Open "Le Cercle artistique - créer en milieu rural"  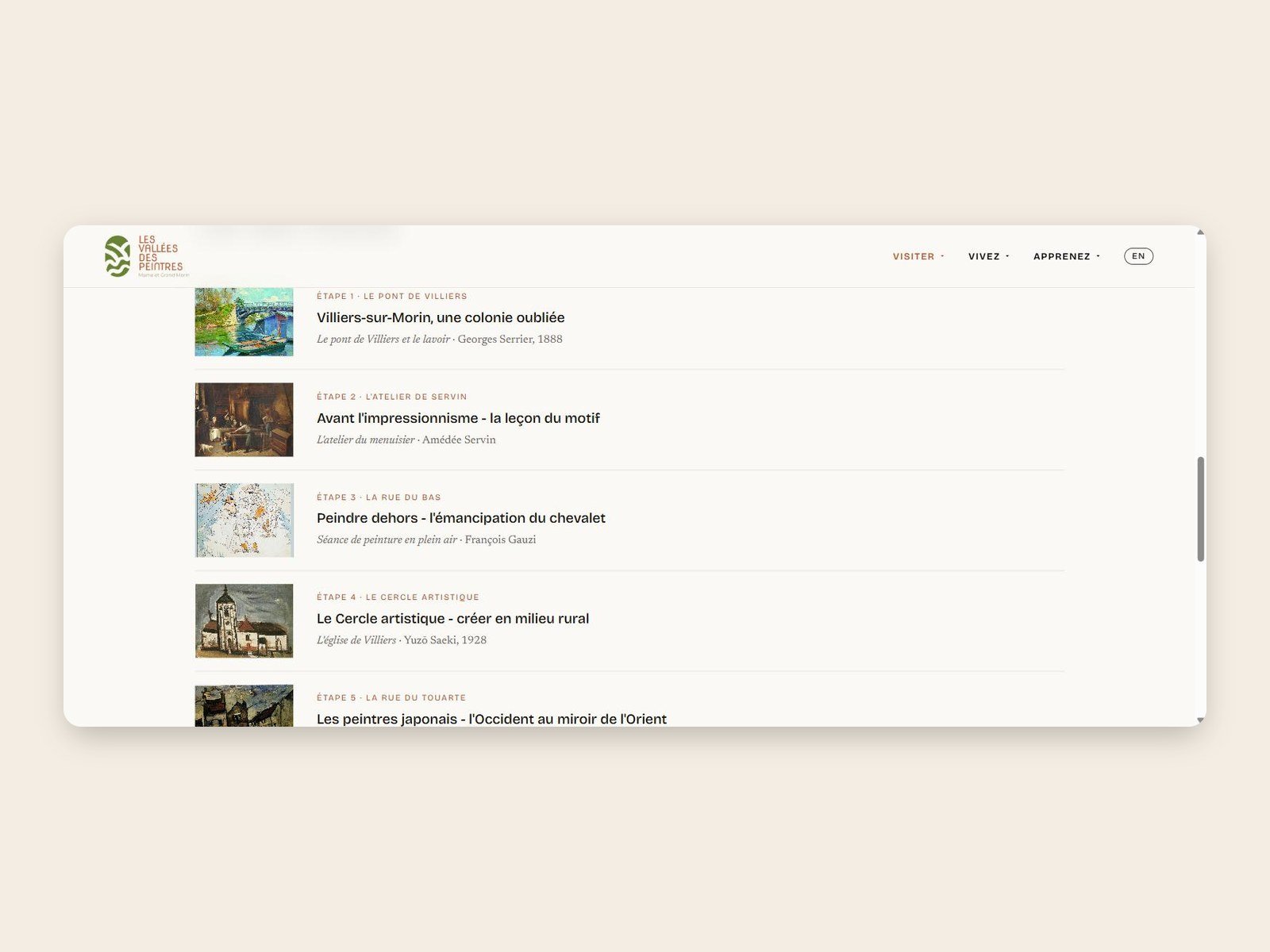[x=452, y=619]
